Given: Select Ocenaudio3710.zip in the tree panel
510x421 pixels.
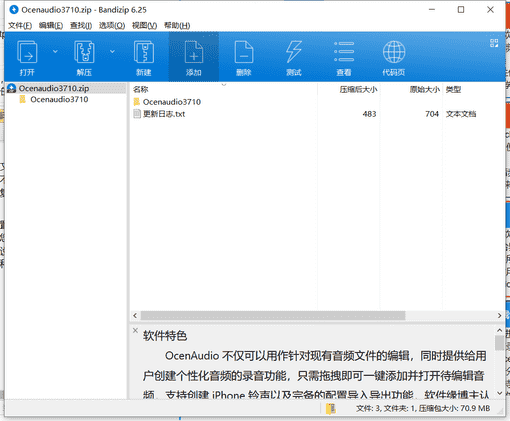Looking at the screenshot, I should [54, 88].
